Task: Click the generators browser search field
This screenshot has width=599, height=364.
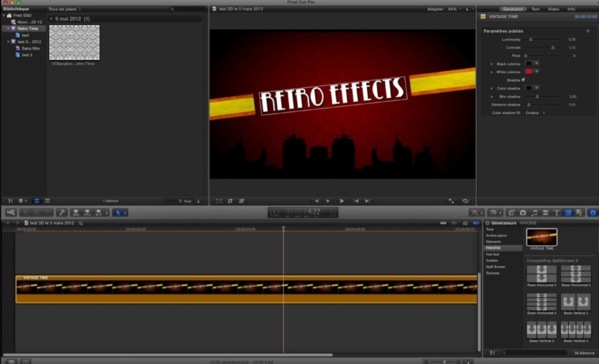Action: click(534, 353)
